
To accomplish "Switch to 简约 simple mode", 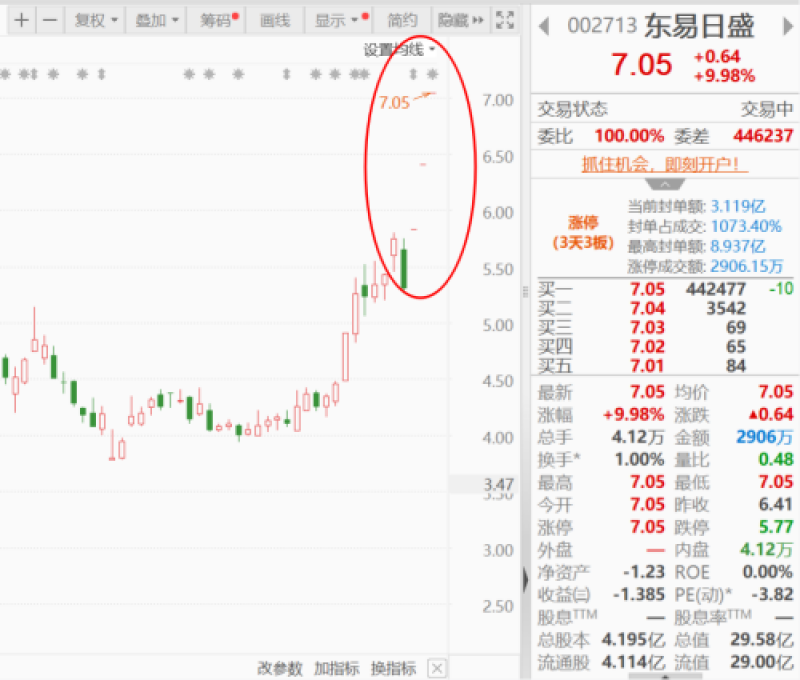I will (402, 20).
